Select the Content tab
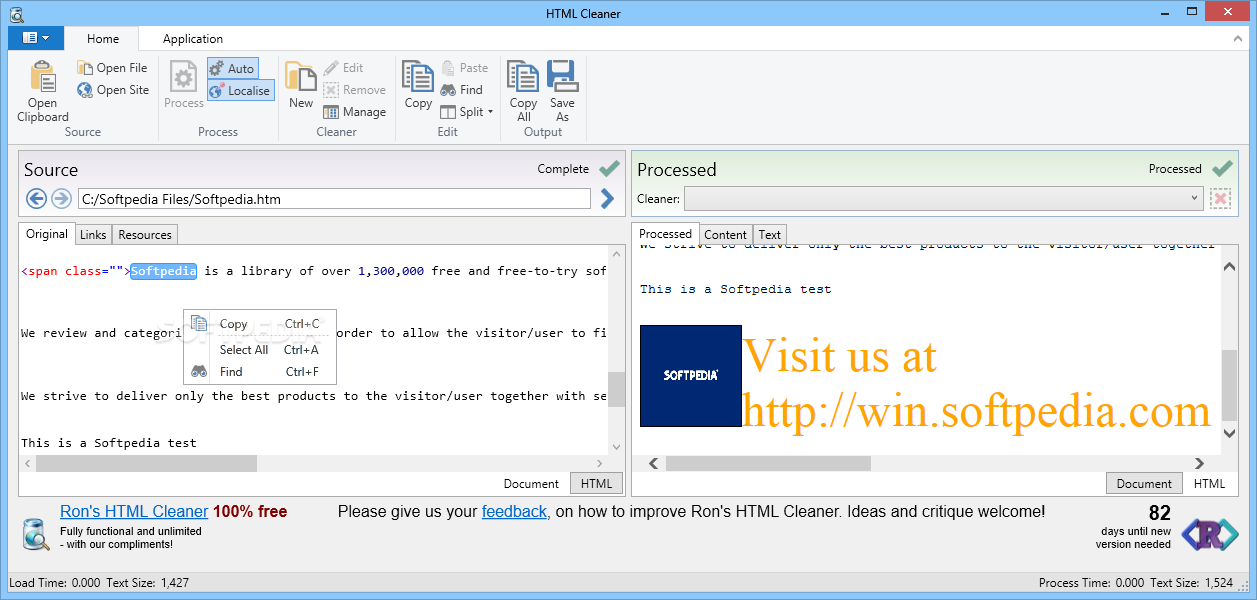Image resolution: width=1257 pixels, height=600 pixels. (x=726, y=235)
